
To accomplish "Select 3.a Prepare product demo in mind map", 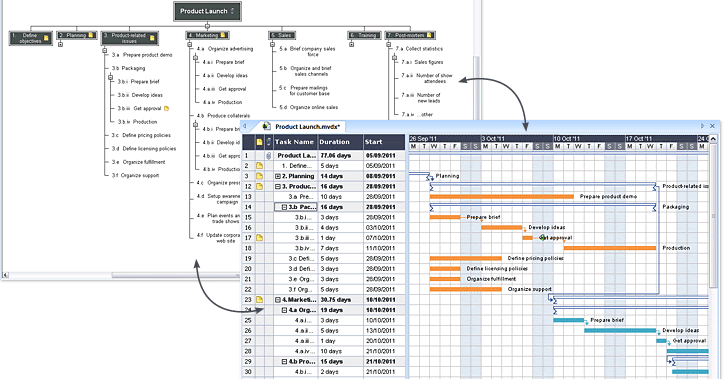I will (x=142, y=55).
